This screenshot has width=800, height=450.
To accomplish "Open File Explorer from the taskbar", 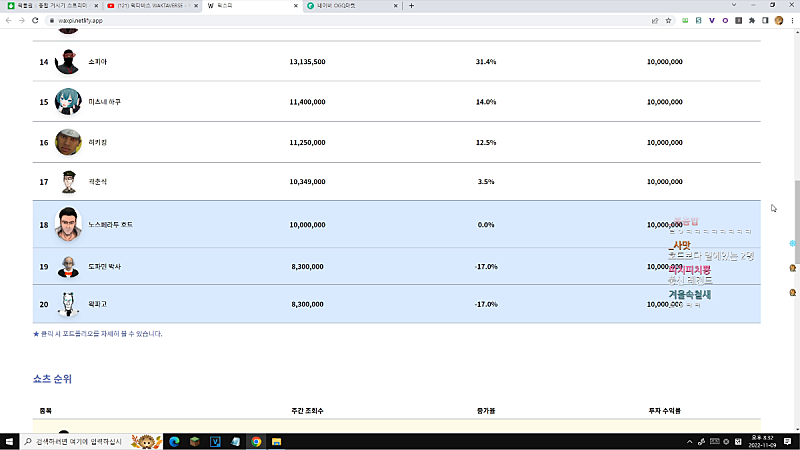I will pyautogui.click(x=277, y=442).
